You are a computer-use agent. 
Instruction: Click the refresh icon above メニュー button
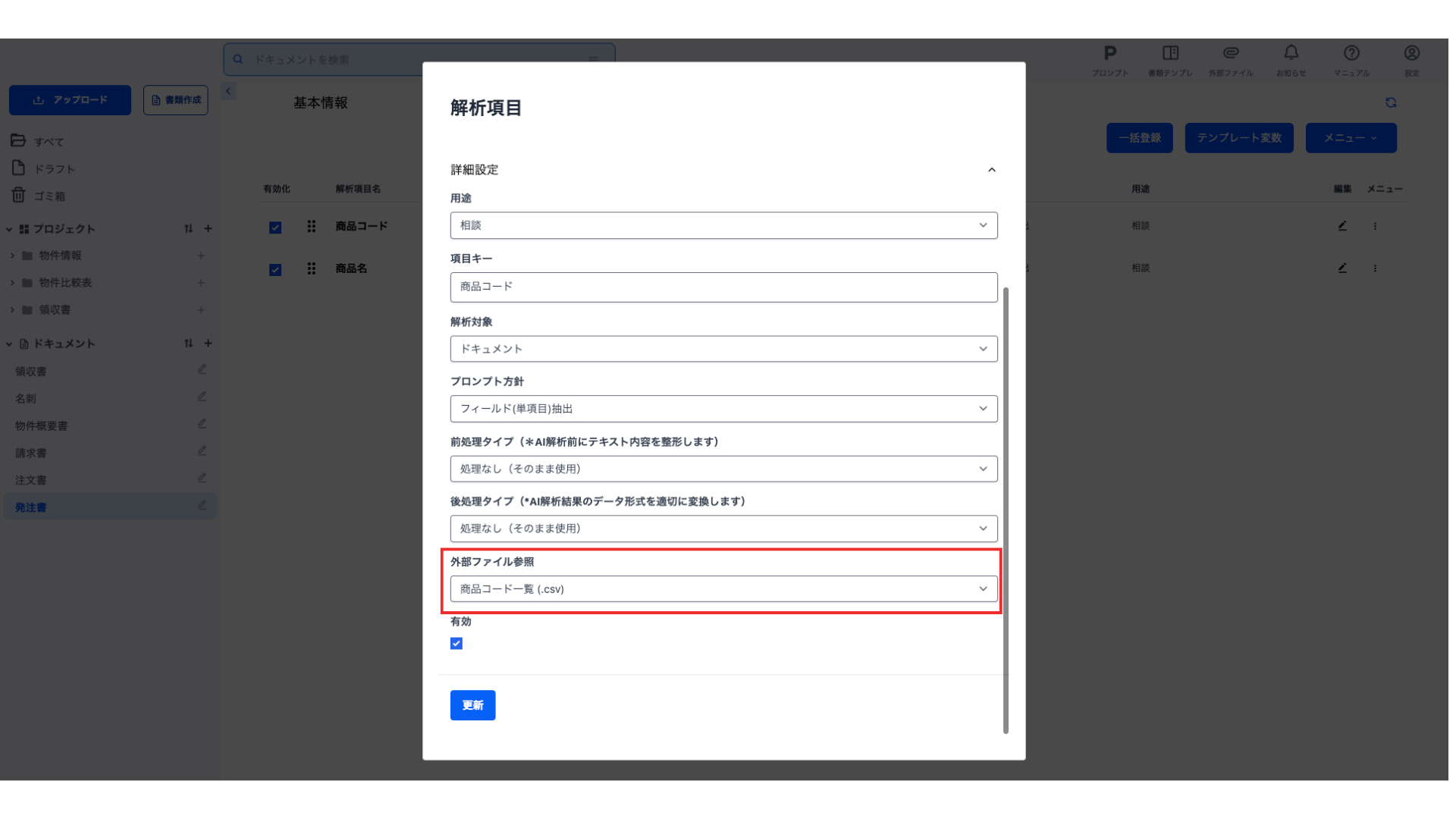point(1391,102)
